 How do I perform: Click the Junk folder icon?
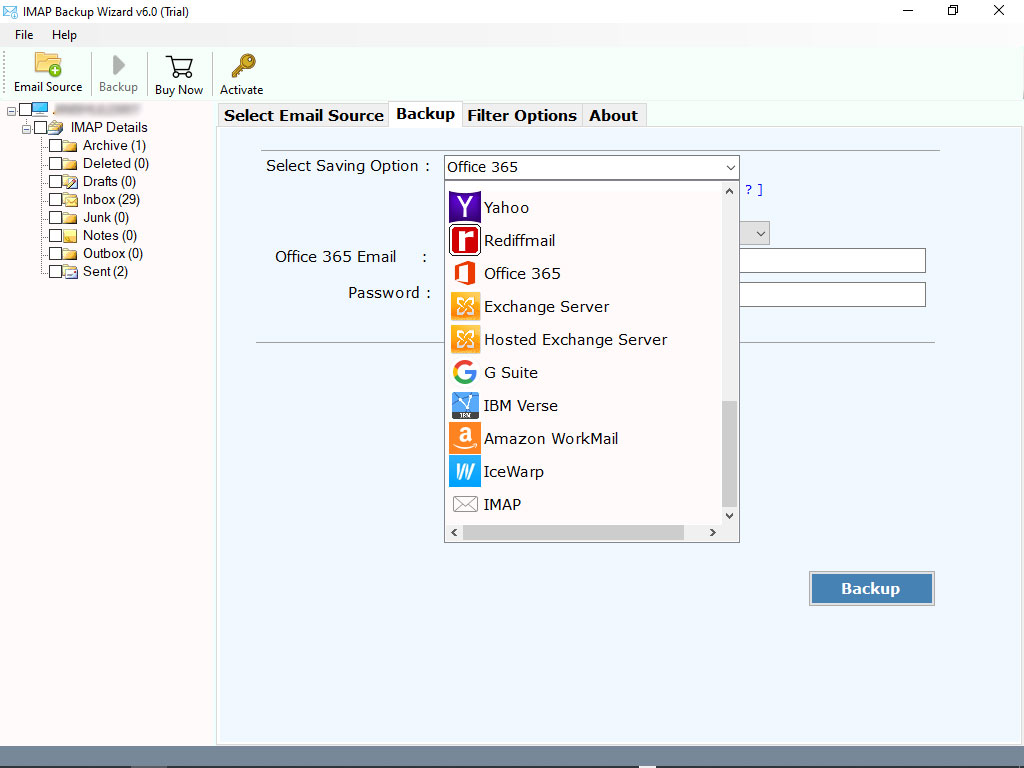click(x=70, y=217)
